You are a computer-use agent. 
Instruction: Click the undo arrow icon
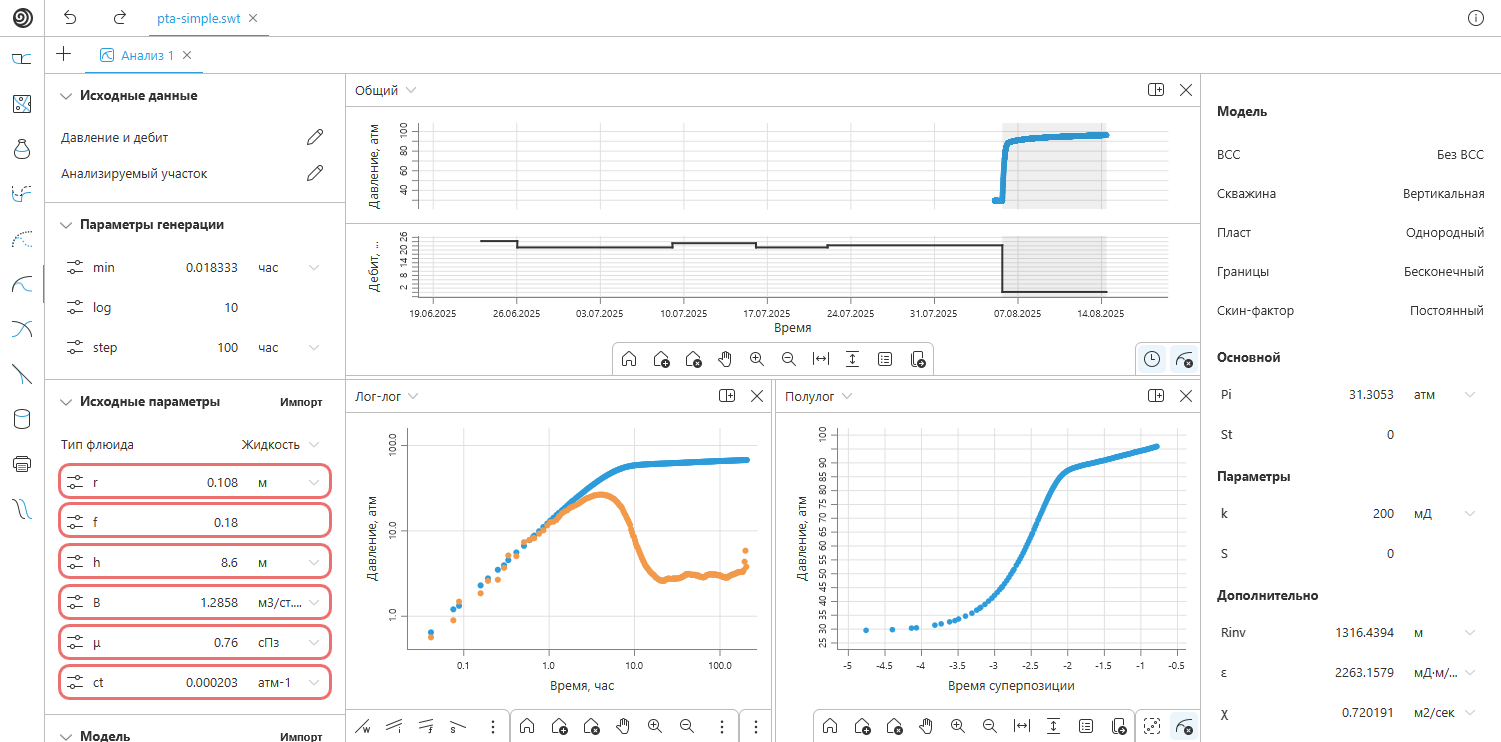click(x=69, y=18)
